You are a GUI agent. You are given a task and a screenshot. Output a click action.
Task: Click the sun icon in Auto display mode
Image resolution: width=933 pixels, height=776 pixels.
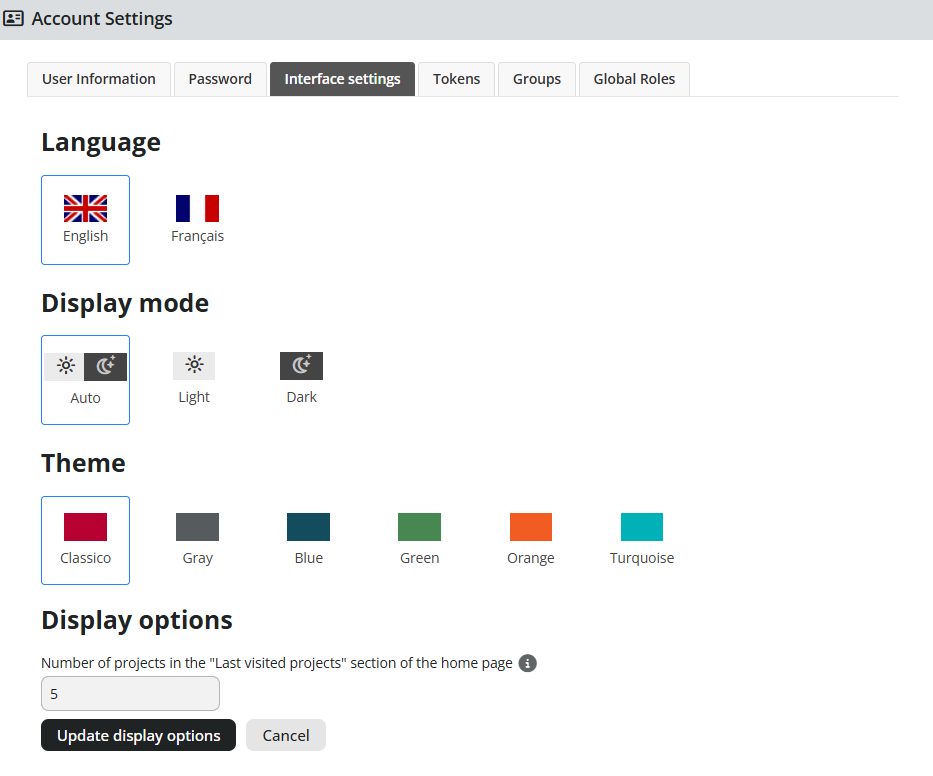(x=65, y=365)
